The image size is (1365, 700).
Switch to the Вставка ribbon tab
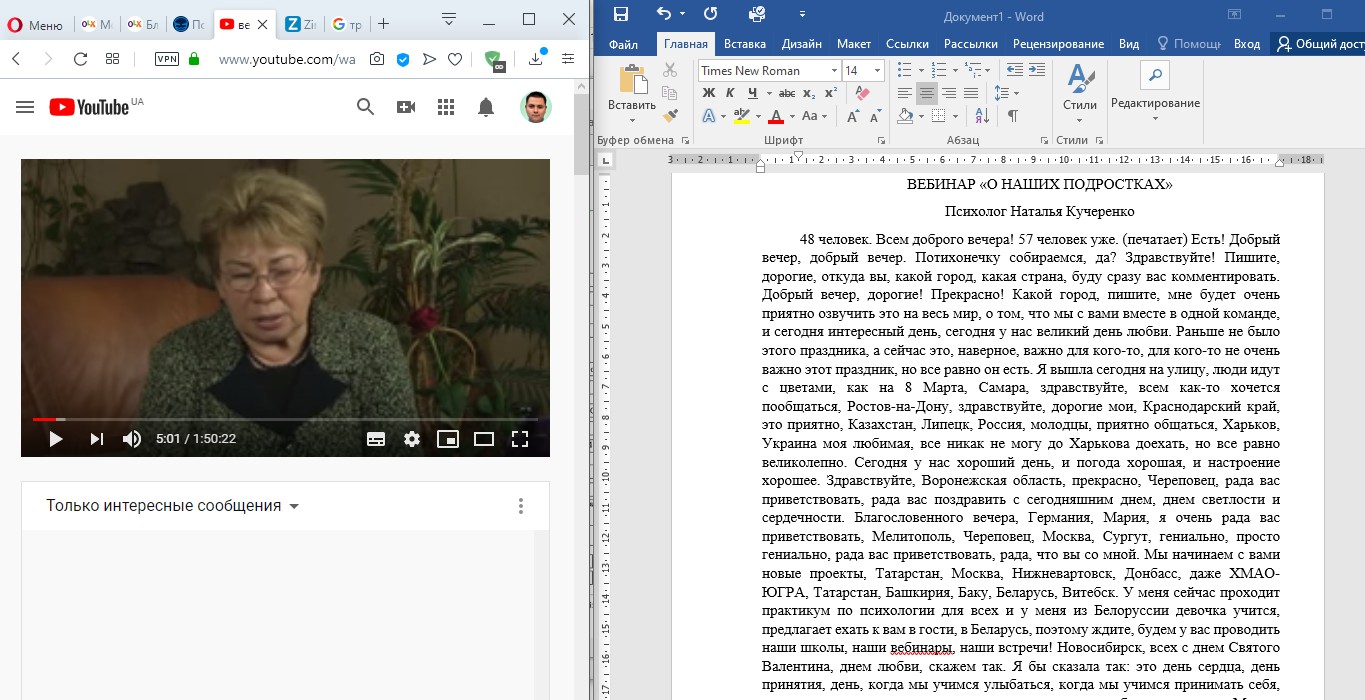745,44
